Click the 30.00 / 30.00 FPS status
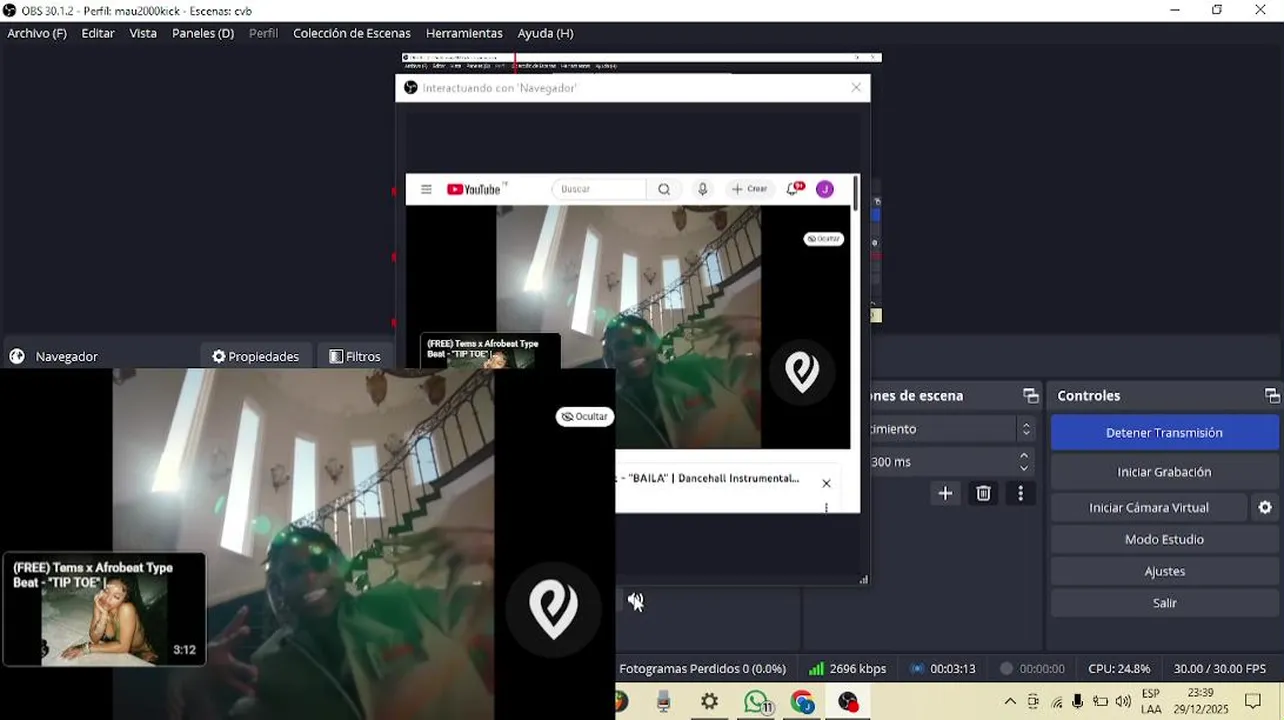Viewport: 1284px width, 720px height. 1220,669
